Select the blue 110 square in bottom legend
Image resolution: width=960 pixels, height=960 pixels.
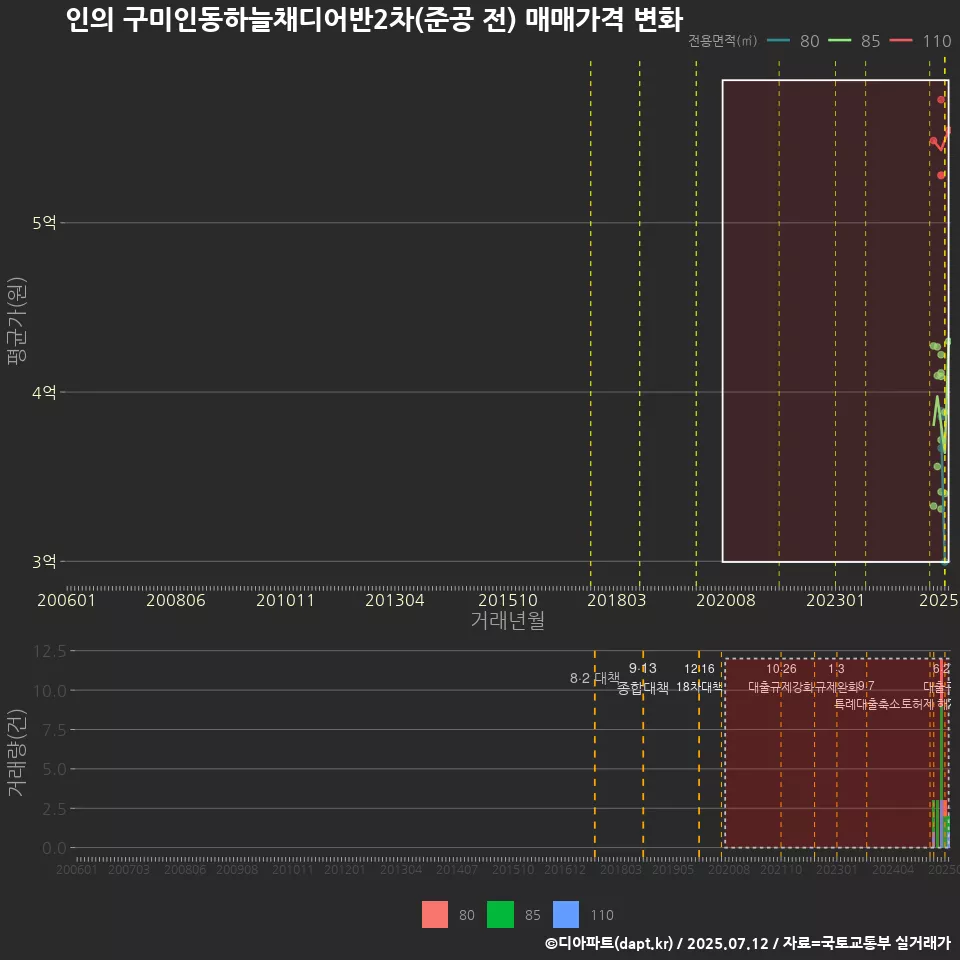566,915
